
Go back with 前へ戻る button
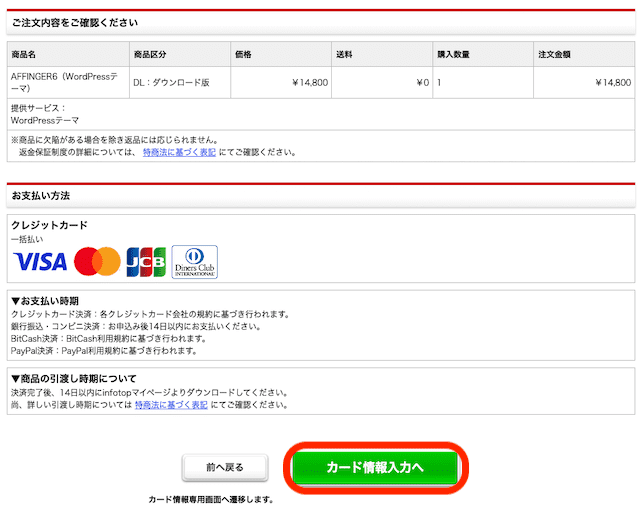tap(225, 467)
